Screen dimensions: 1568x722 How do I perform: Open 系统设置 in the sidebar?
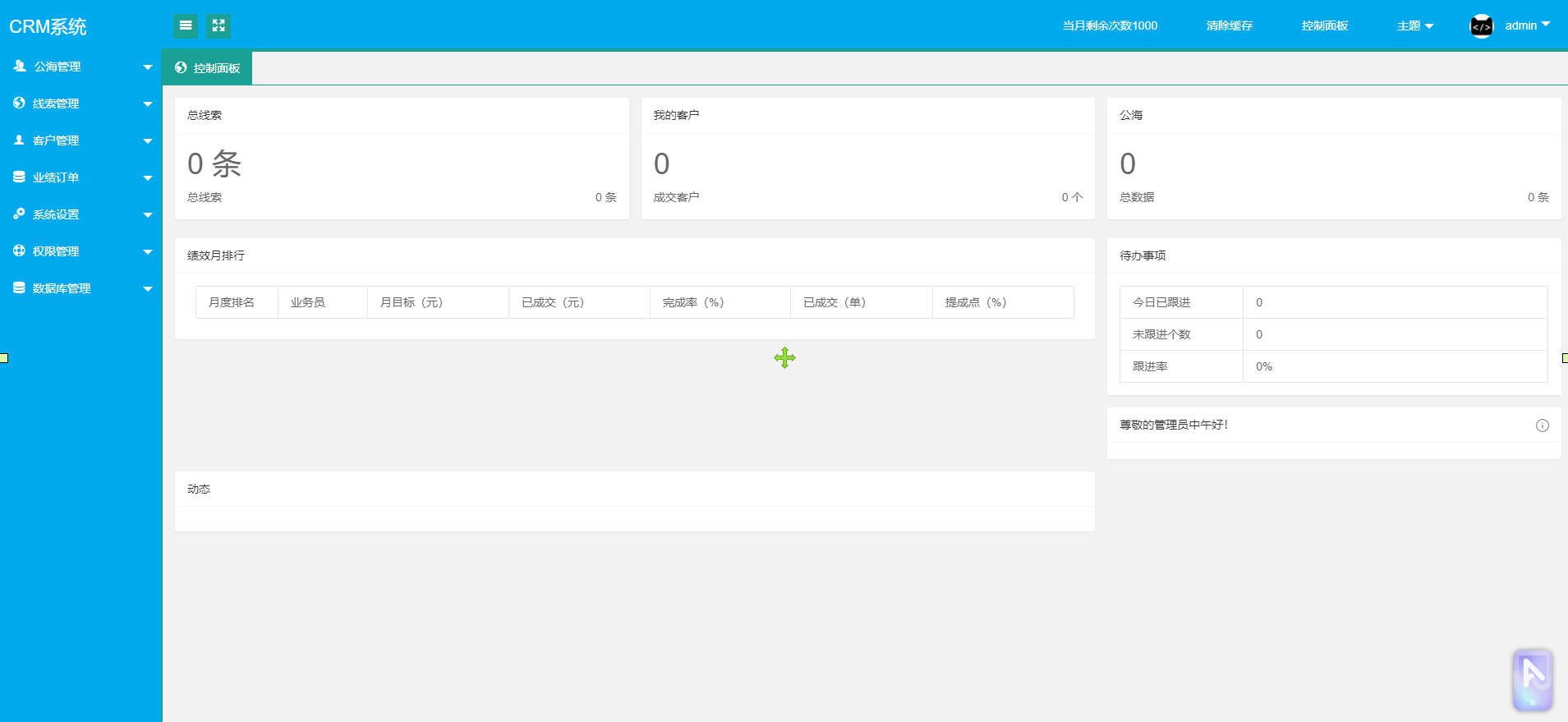click(81, 214)
